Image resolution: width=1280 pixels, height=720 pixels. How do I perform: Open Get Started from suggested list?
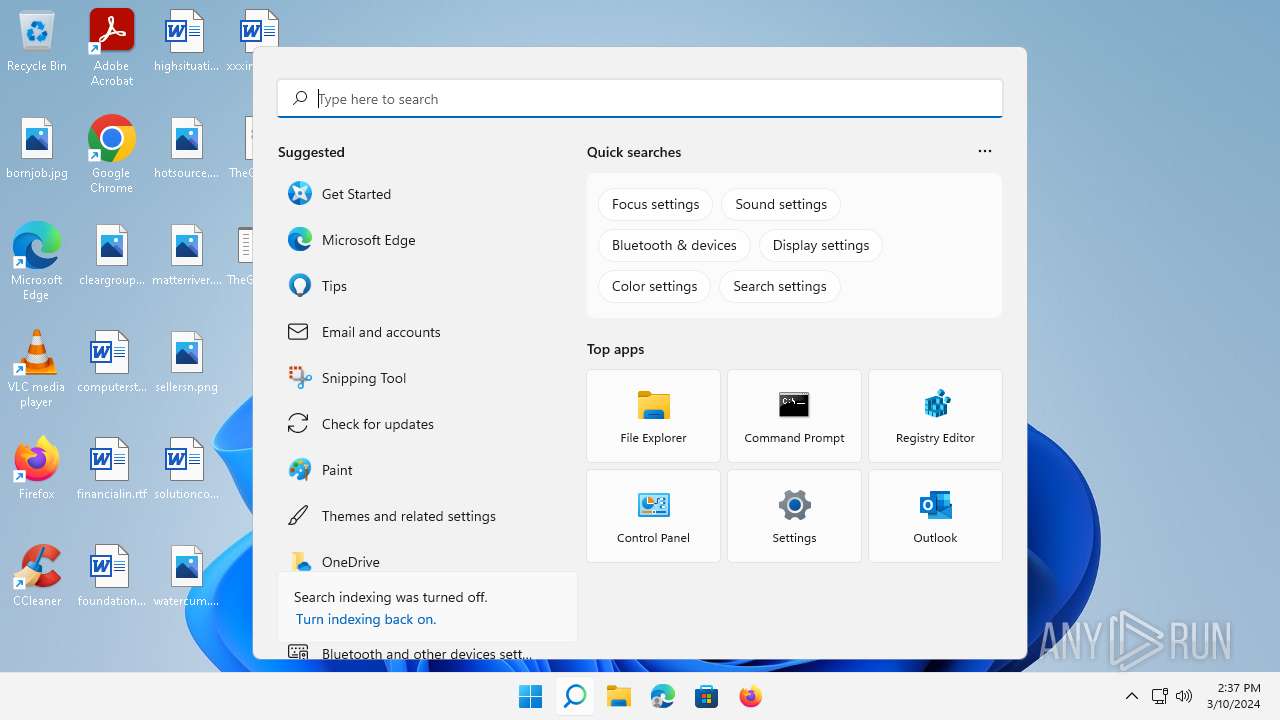pos(427,194)
